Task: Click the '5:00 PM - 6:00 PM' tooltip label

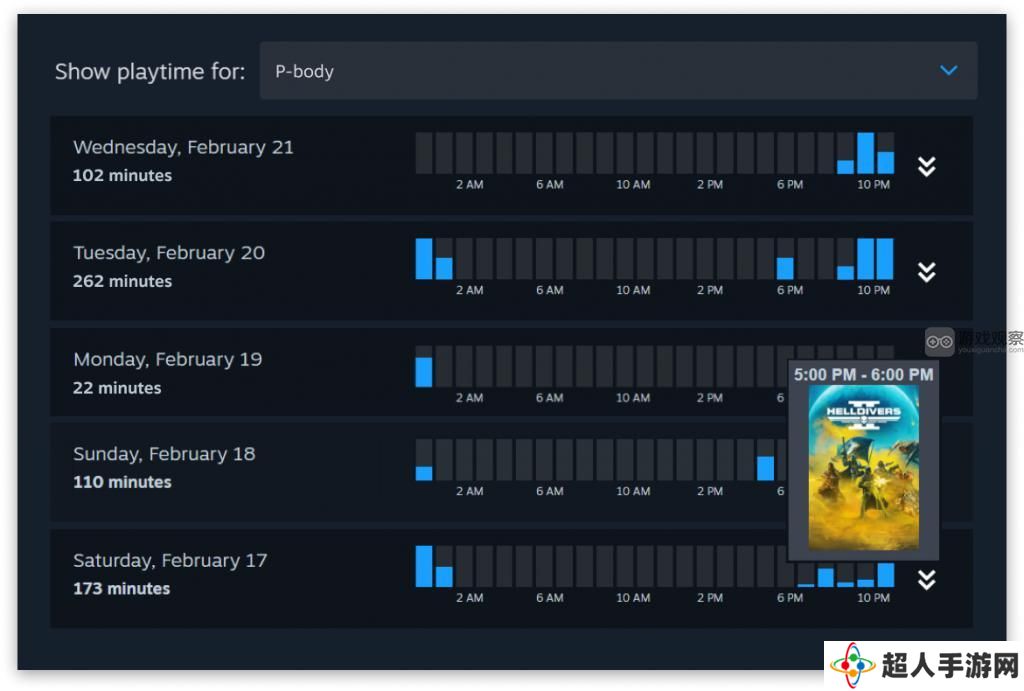Action: tap(863, 374)
